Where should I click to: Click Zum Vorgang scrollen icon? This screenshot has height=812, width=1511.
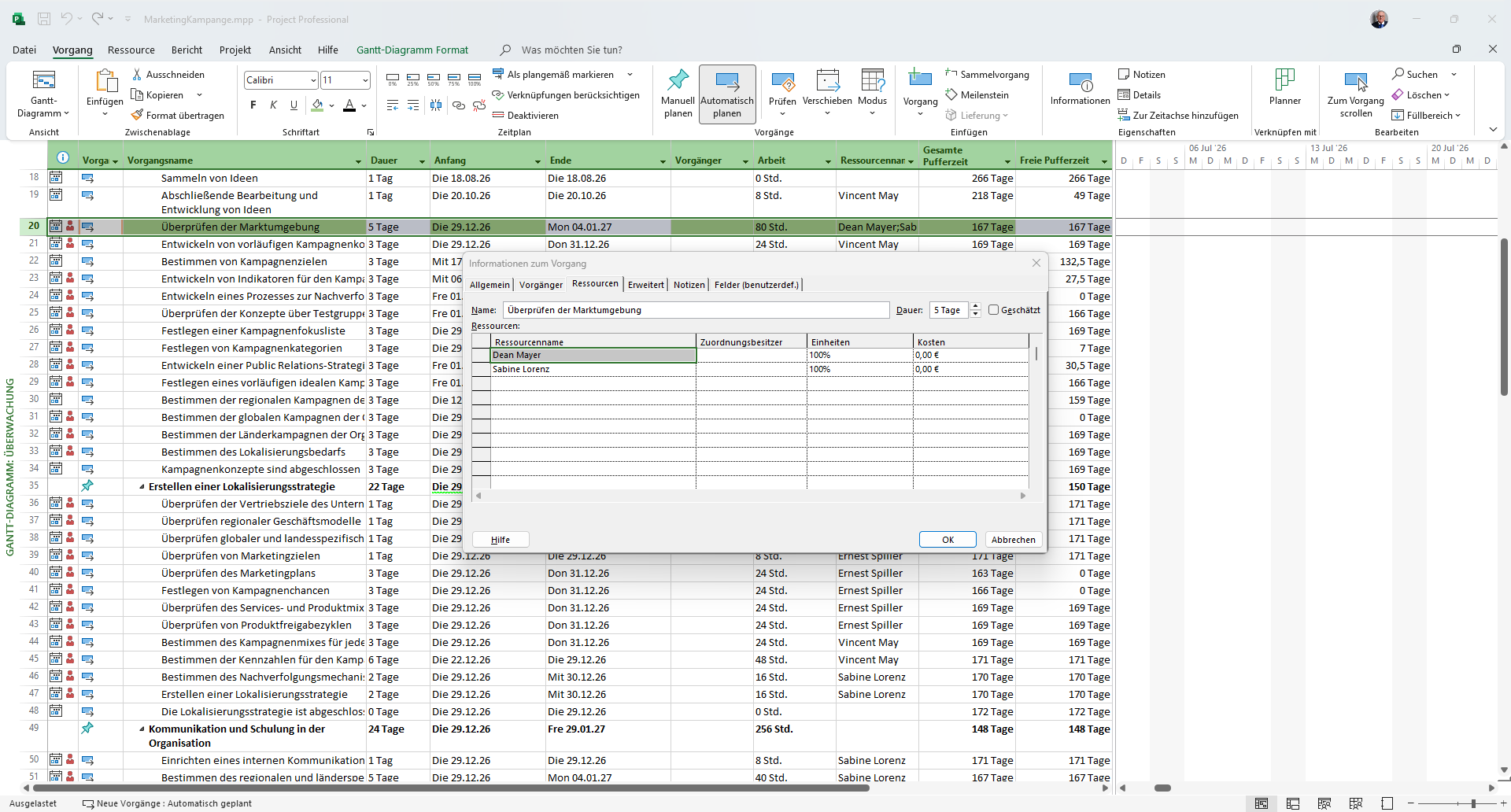(1356, 81)
